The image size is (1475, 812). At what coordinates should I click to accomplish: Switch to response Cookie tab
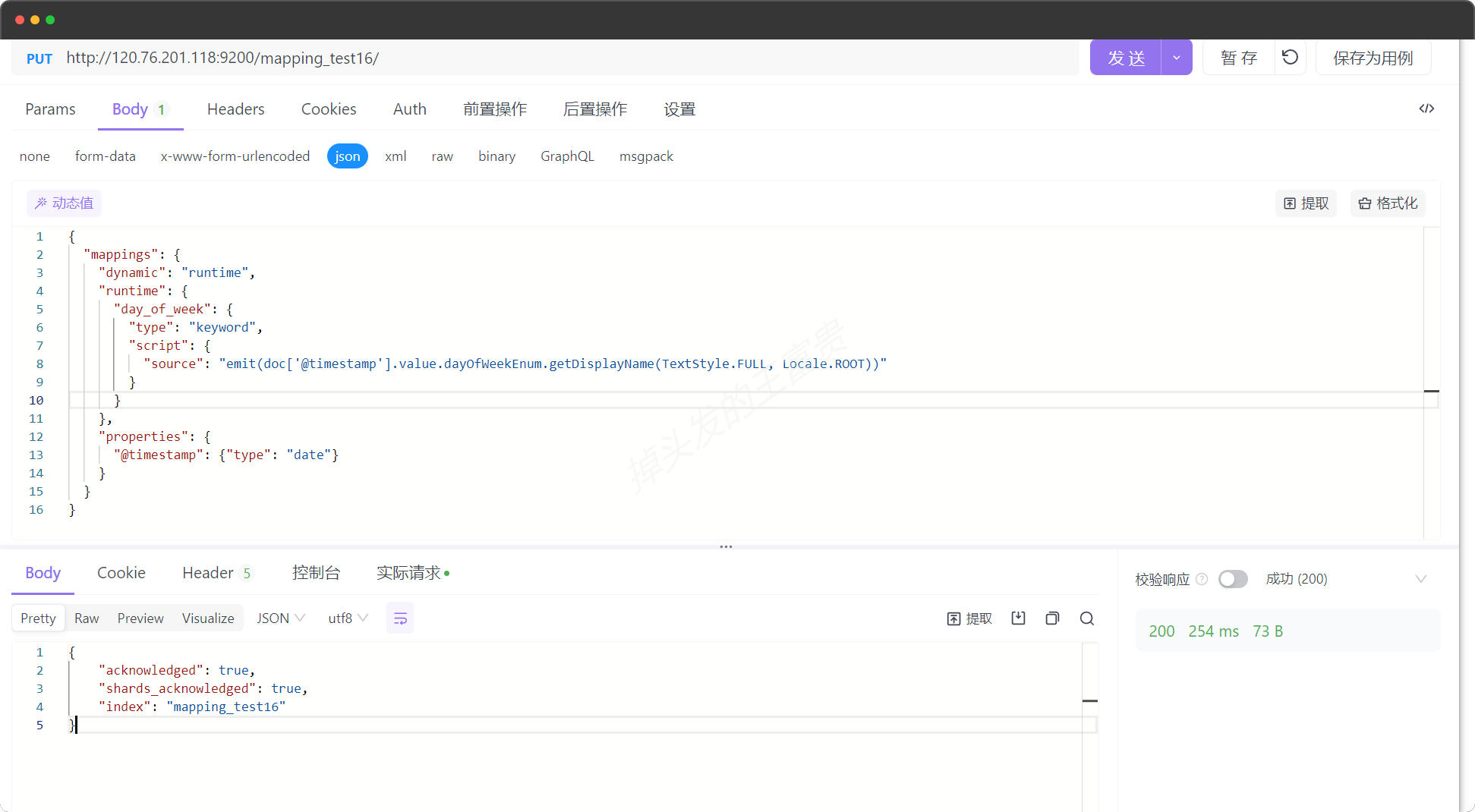[x=121, y=573]
